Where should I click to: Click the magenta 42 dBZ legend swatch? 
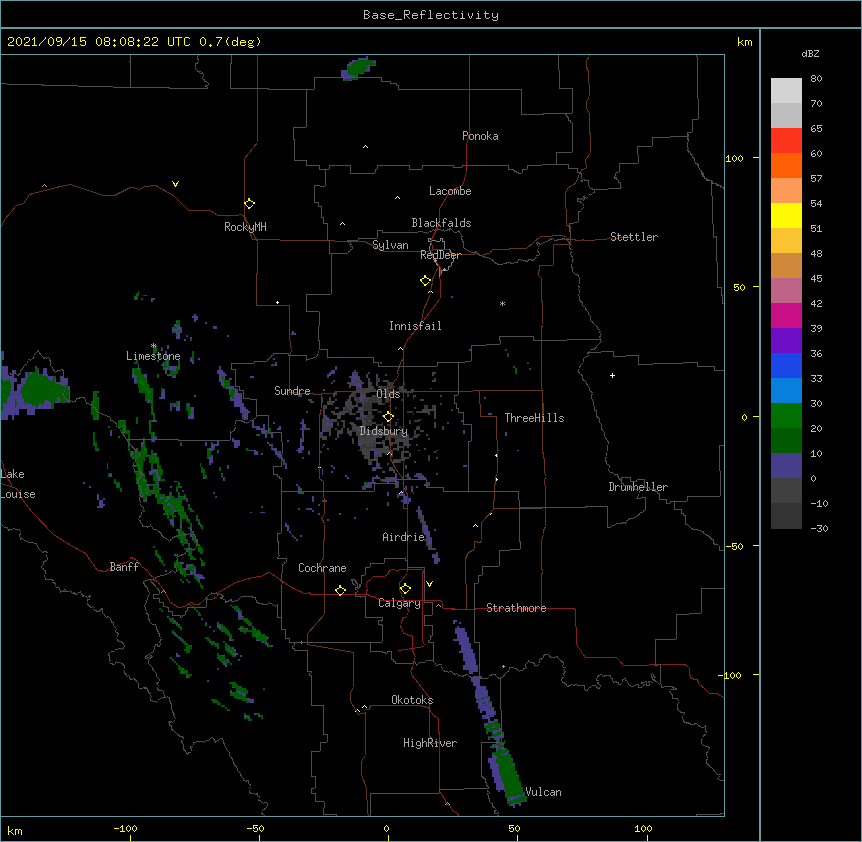(786, 315)
